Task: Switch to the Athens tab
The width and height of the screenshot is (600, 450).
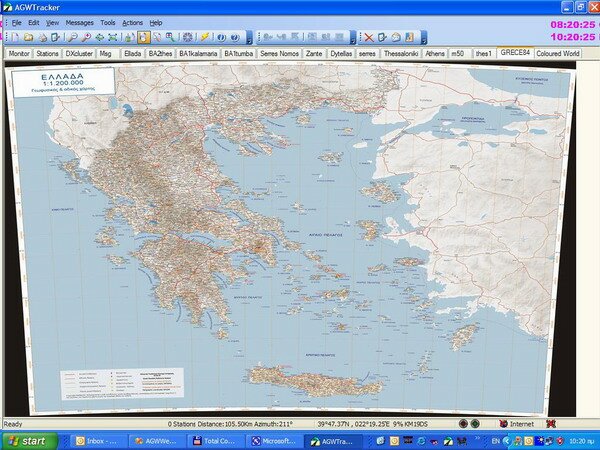Action: click(x=435, y=54)
